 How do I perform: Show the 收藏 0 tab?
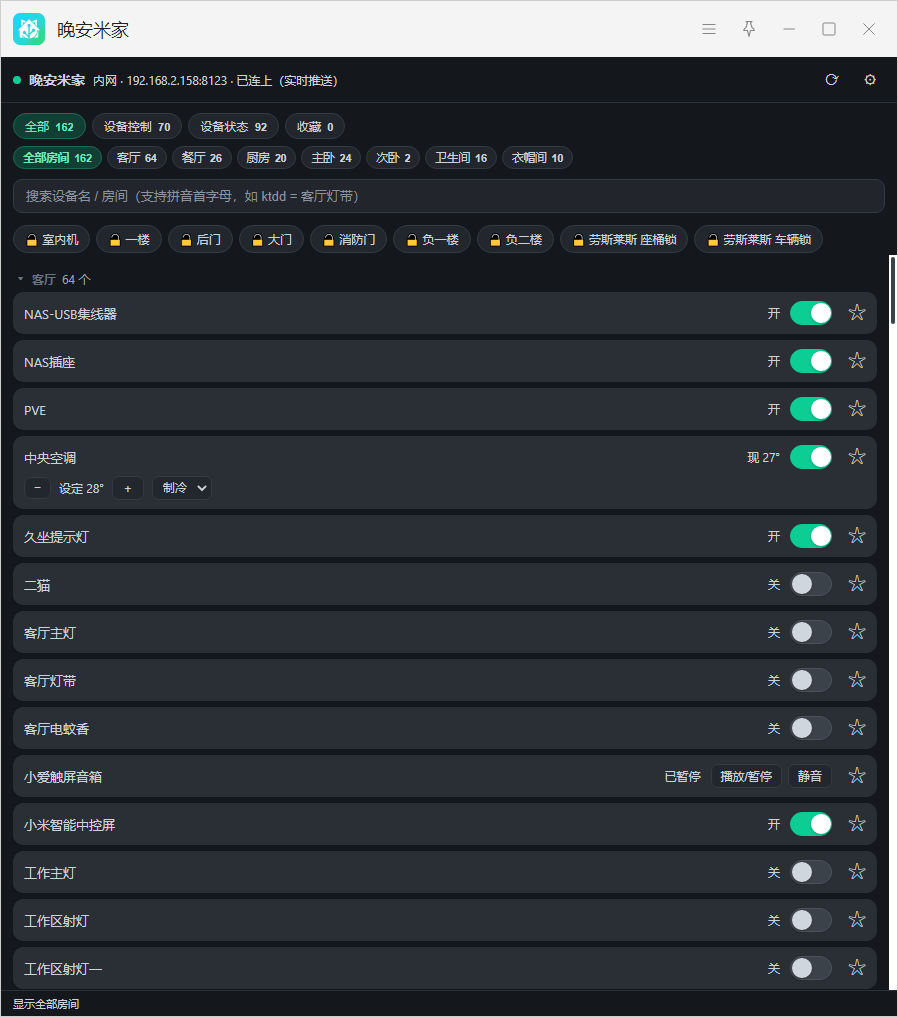tap(315, 126)
